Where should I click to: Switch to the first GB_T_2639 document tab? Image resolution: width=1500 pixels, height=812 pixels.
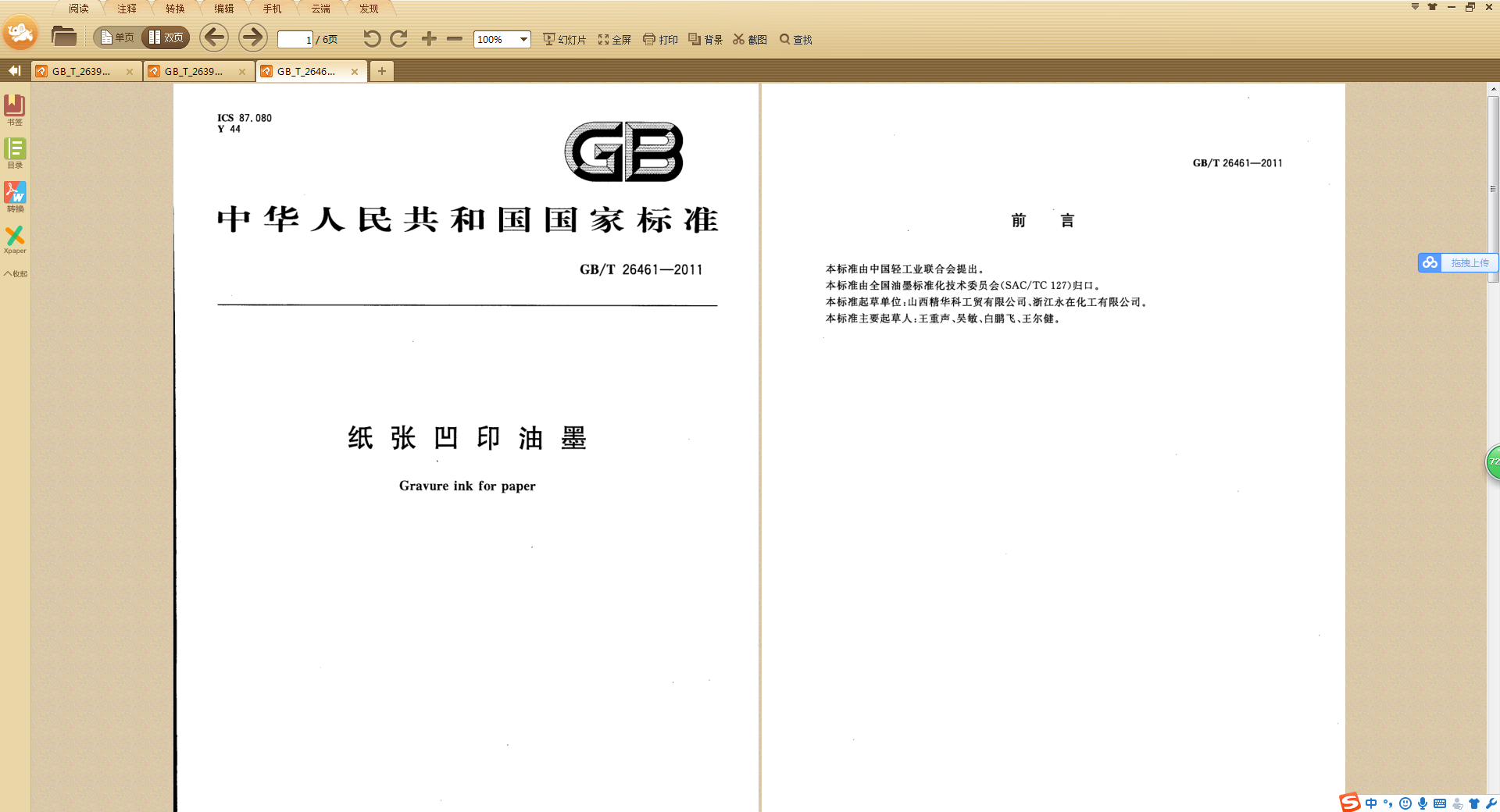81,72
